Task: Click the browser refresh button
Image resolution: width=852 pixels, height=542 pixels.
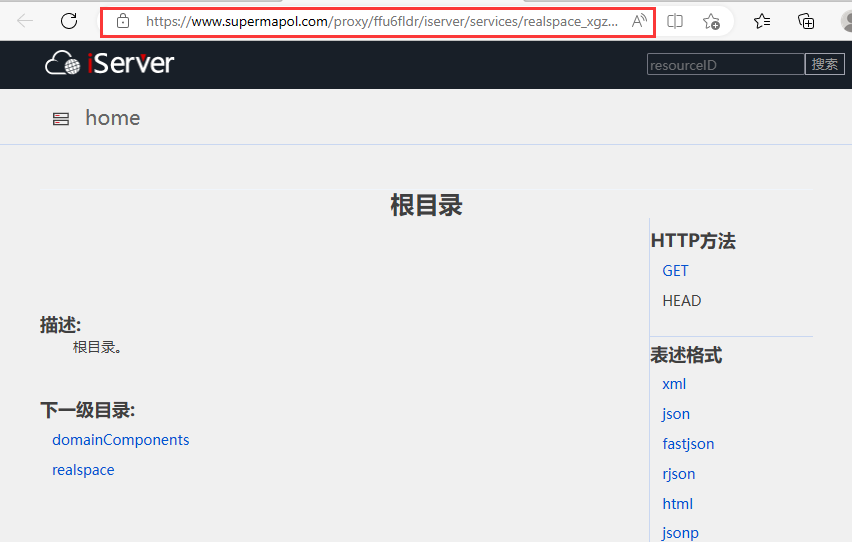Action: 69,21
